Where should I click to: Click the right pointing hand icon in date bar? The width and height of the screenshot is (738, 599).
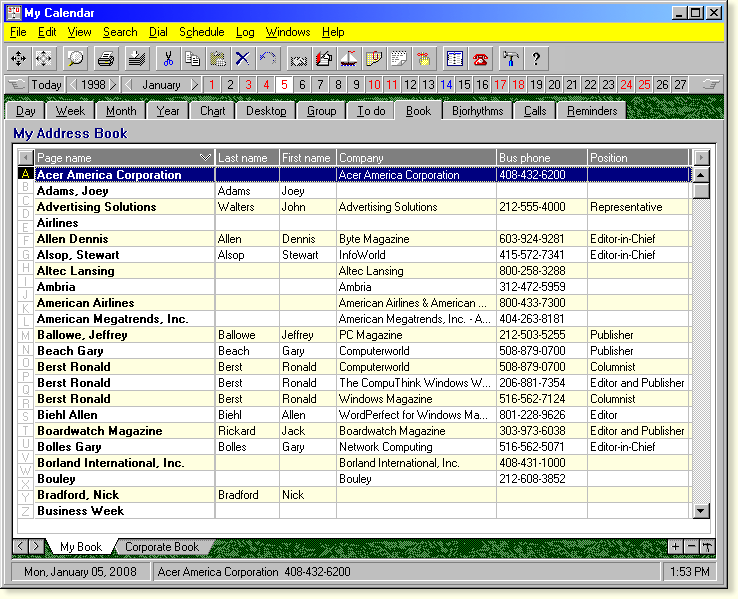point(711,85)
